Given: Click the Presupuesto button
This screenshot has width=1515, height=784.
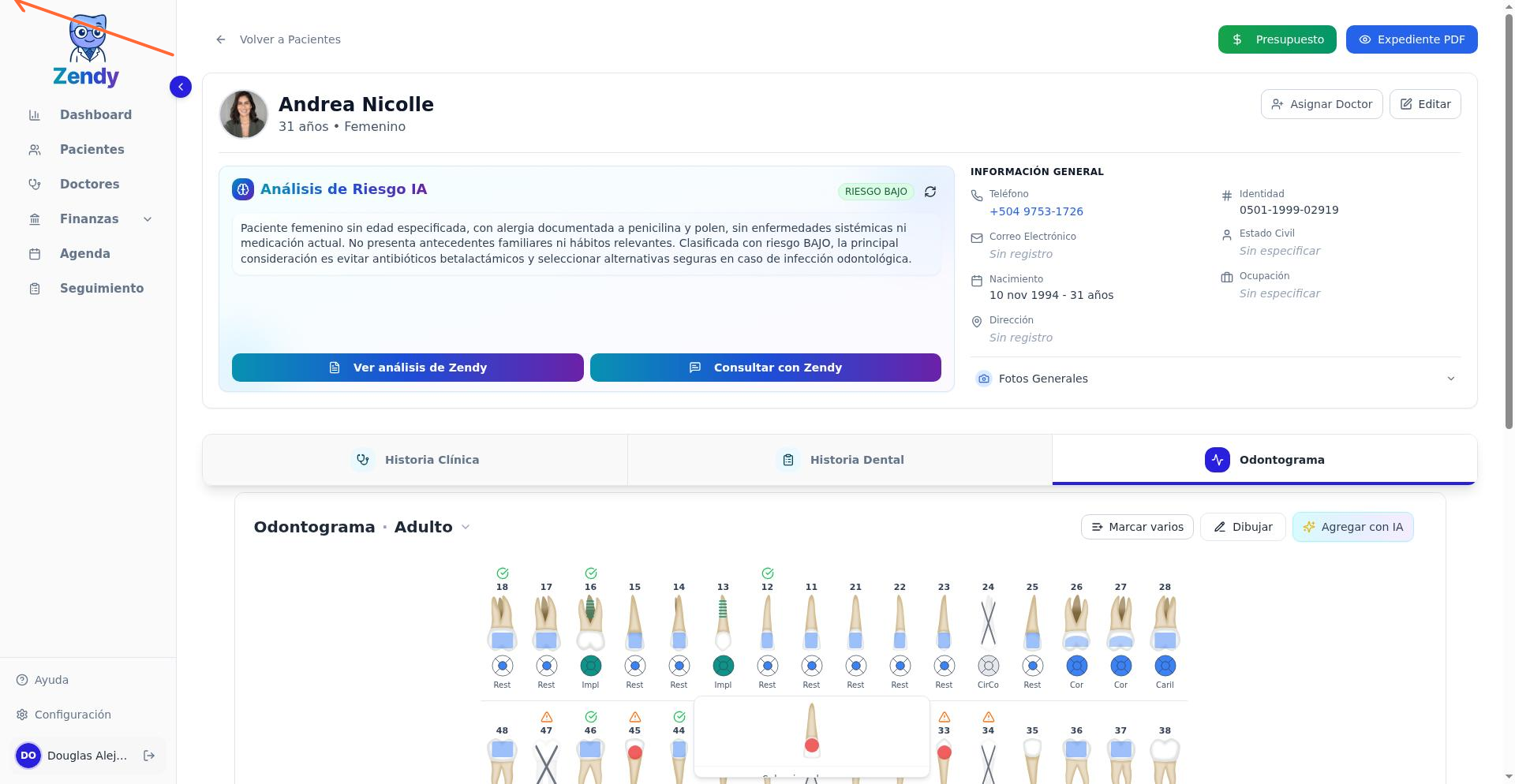Looking at the screenshot, I should (x=1277, y=39).
